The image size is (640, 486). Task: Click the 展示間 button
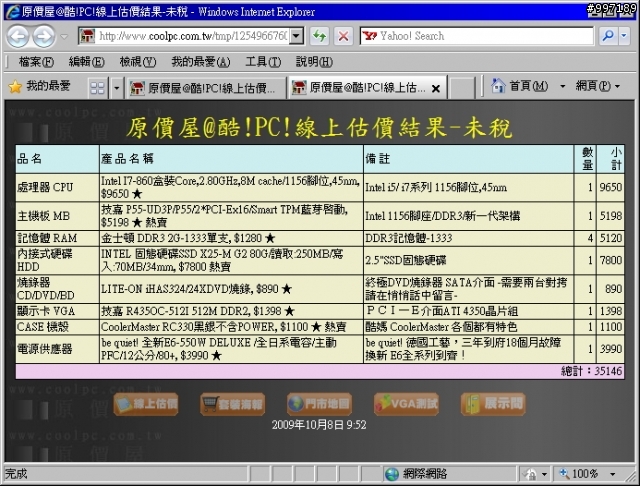point(493,404)
